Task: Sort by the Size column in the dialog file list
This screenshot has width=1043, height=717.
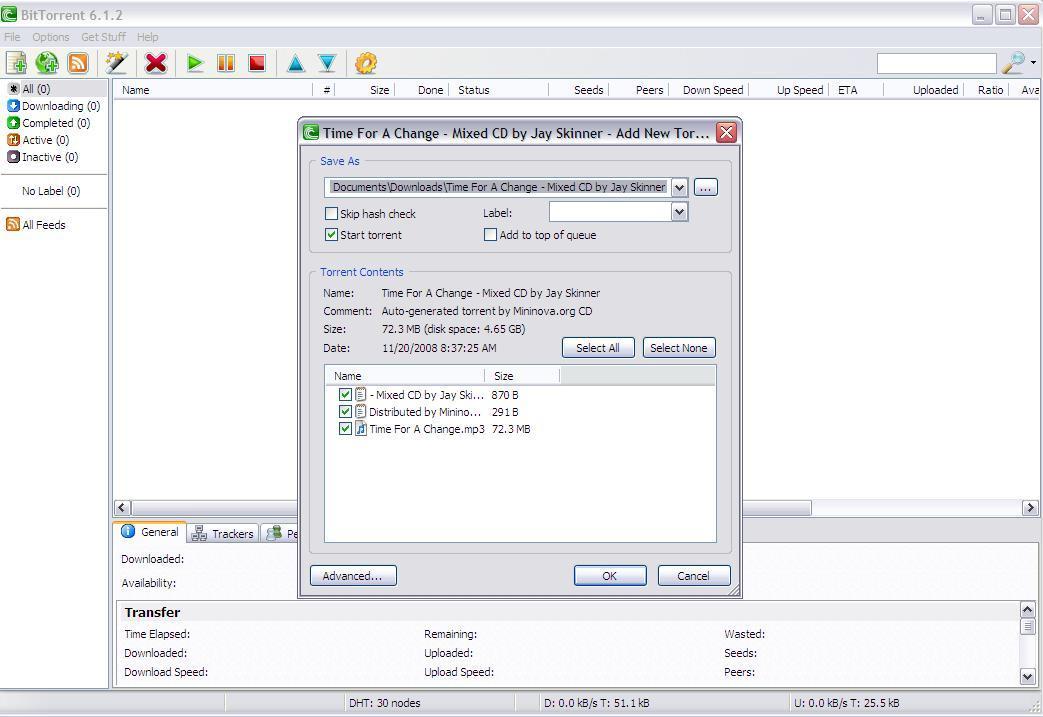Action: coord(522,376)
